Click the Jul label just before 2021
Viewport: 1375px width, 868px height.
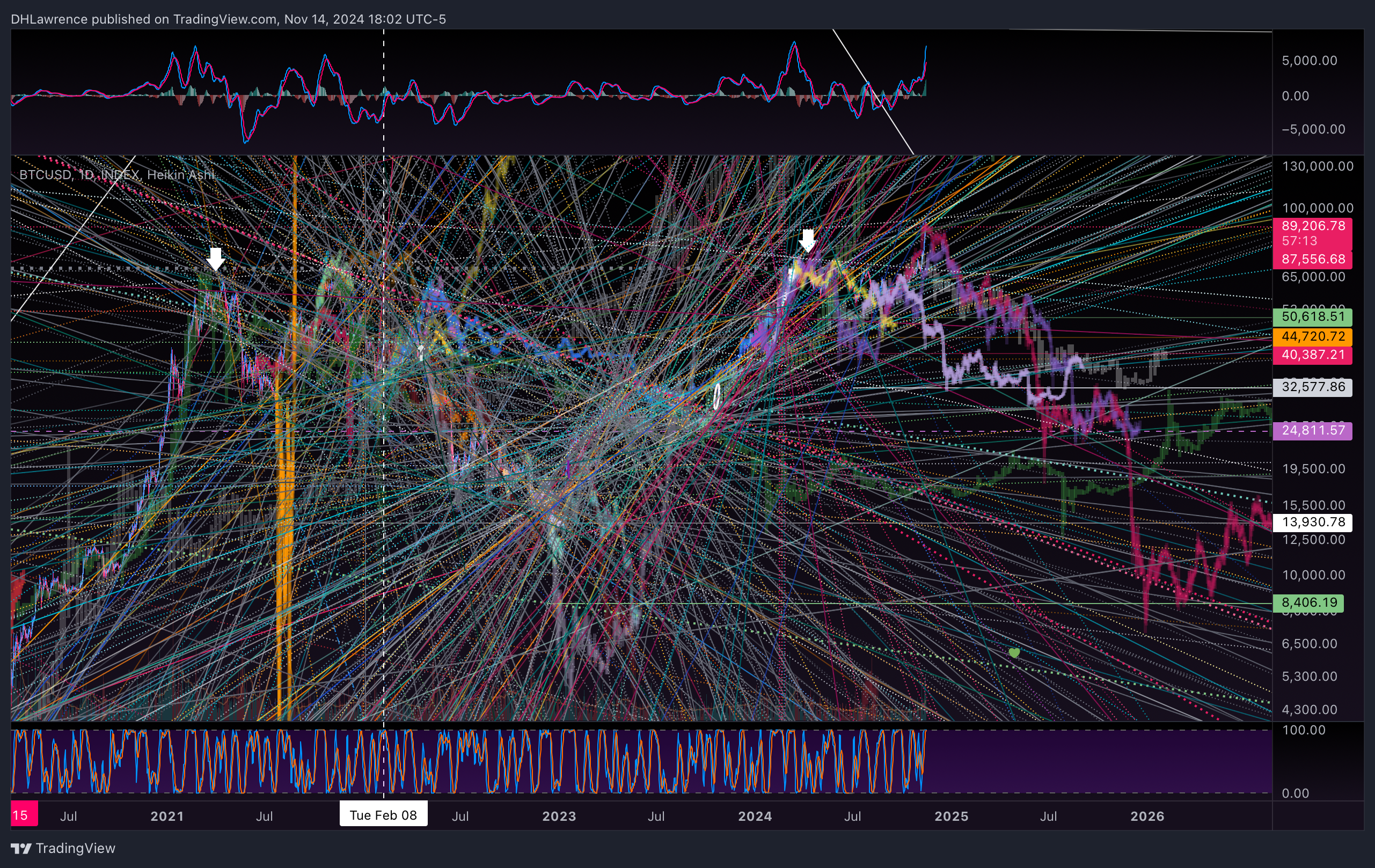[69, 816]
